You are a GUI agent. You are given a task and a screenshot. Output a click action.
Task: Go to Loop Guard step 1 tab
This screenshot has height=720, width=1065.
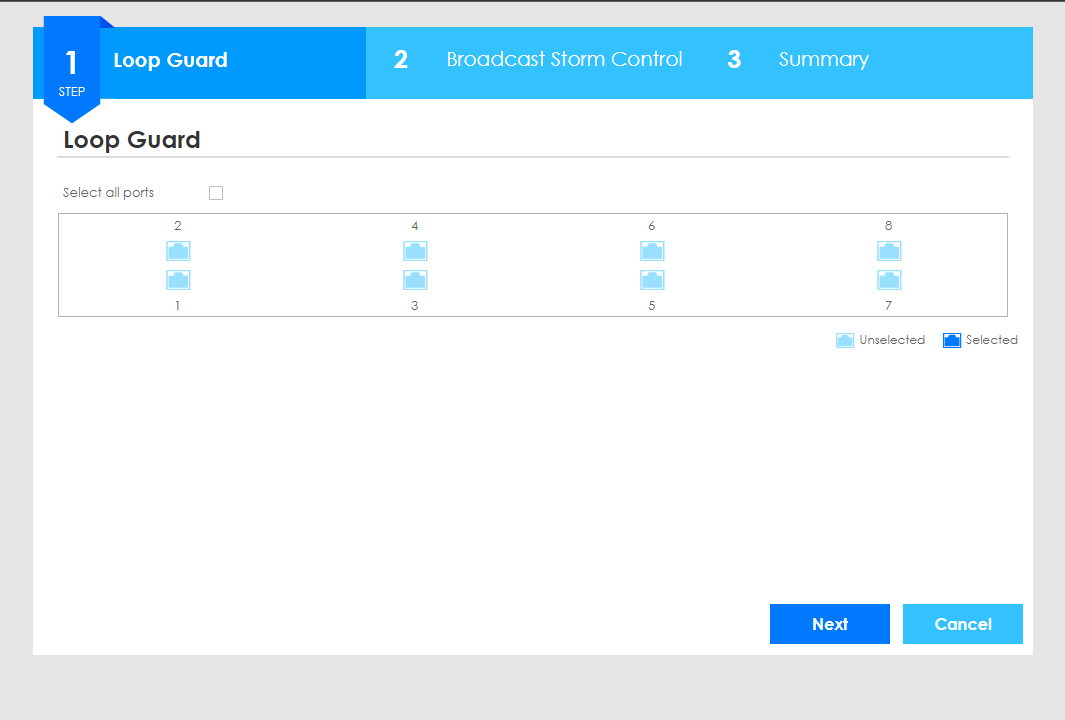199,62
